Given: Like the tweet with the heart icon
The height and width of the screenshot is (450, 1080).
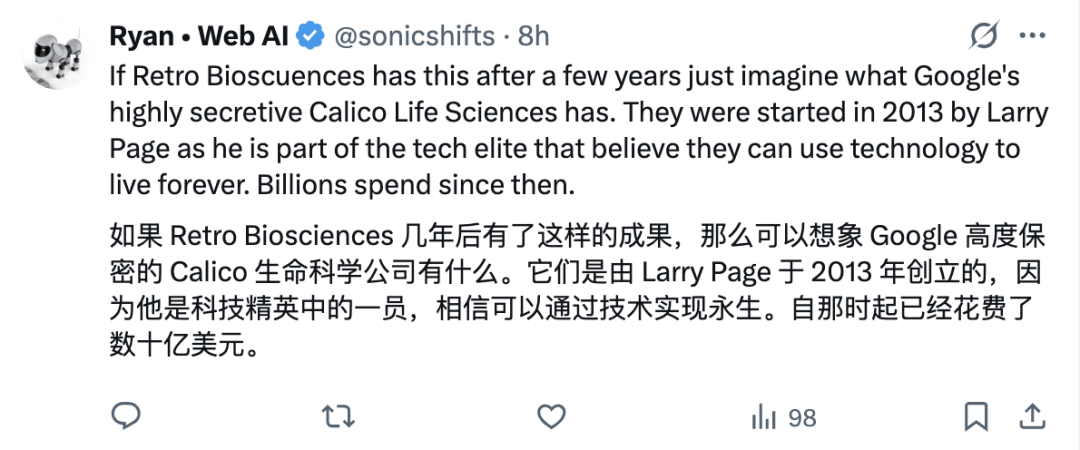Looking at the screenshot, I should (x=552, y=415).
